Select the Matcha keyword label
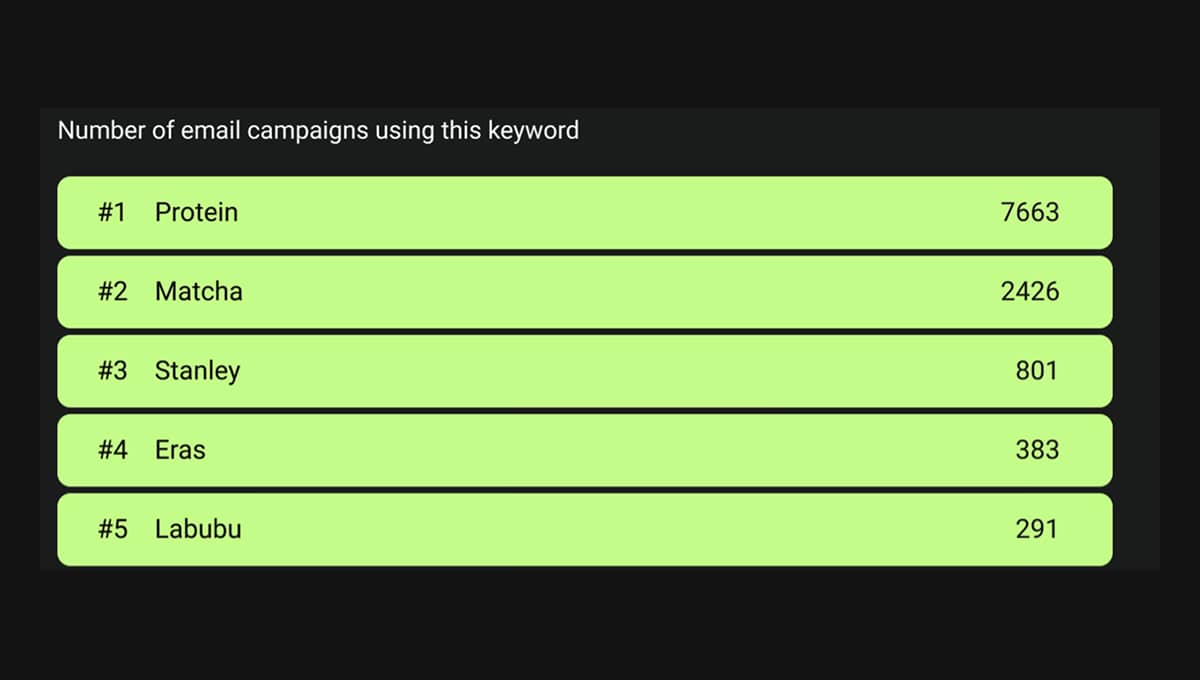This screenshot has width=1200, height=680. pos(198,291)
